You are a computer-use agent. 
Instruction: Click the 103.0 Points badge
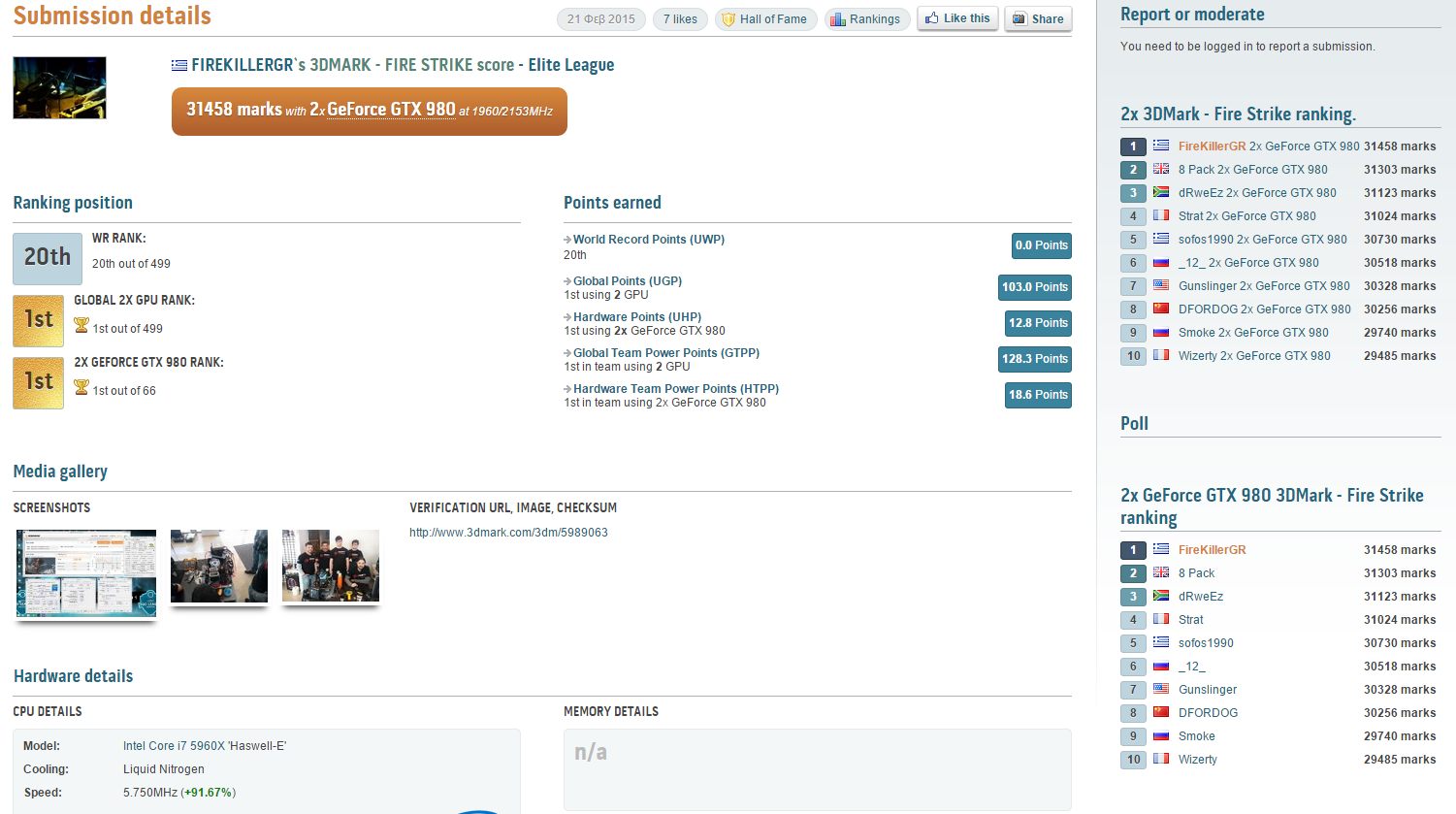1035,287
